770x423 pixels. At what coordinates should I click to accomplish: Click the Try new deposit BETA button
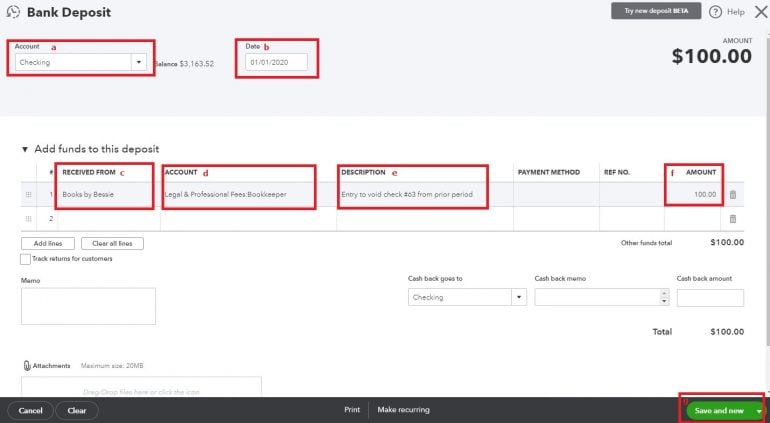tap(655, 11)
